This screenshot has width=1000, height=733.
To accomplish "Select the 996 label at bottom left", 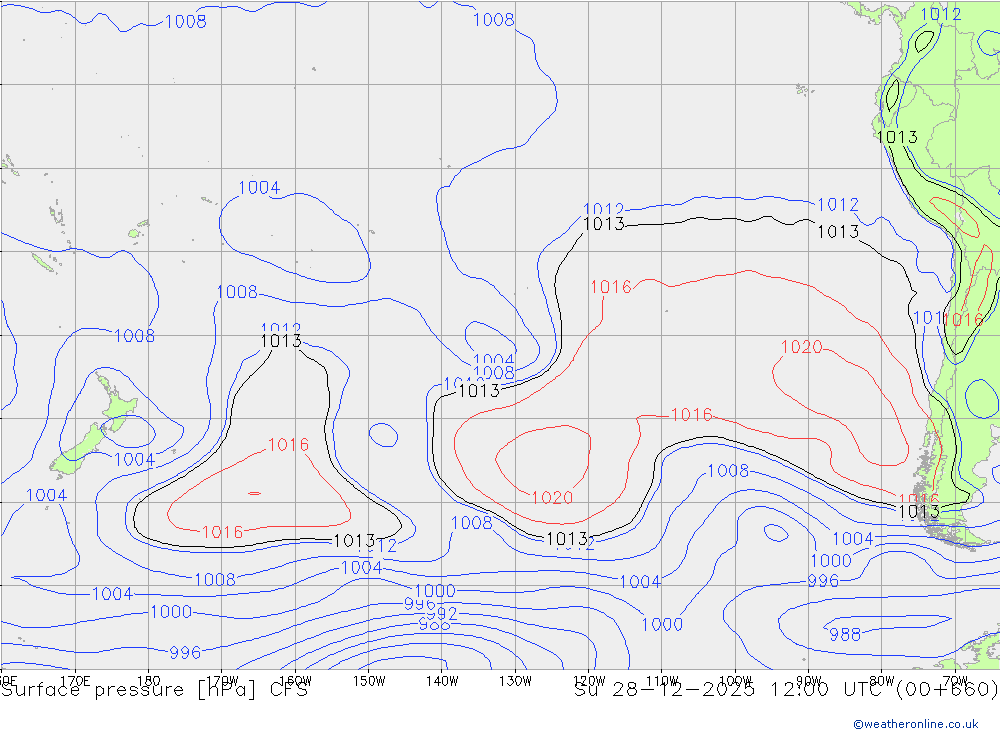I will click(185, 653).
